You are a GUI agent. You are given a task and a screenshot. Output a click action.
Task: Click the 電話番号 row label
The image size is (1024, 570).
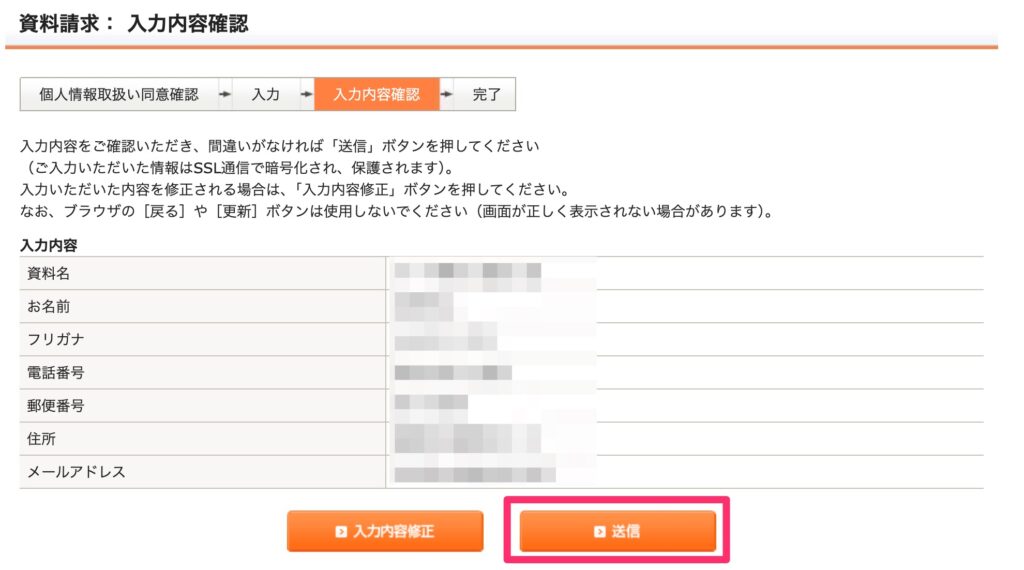pos(56,373)
